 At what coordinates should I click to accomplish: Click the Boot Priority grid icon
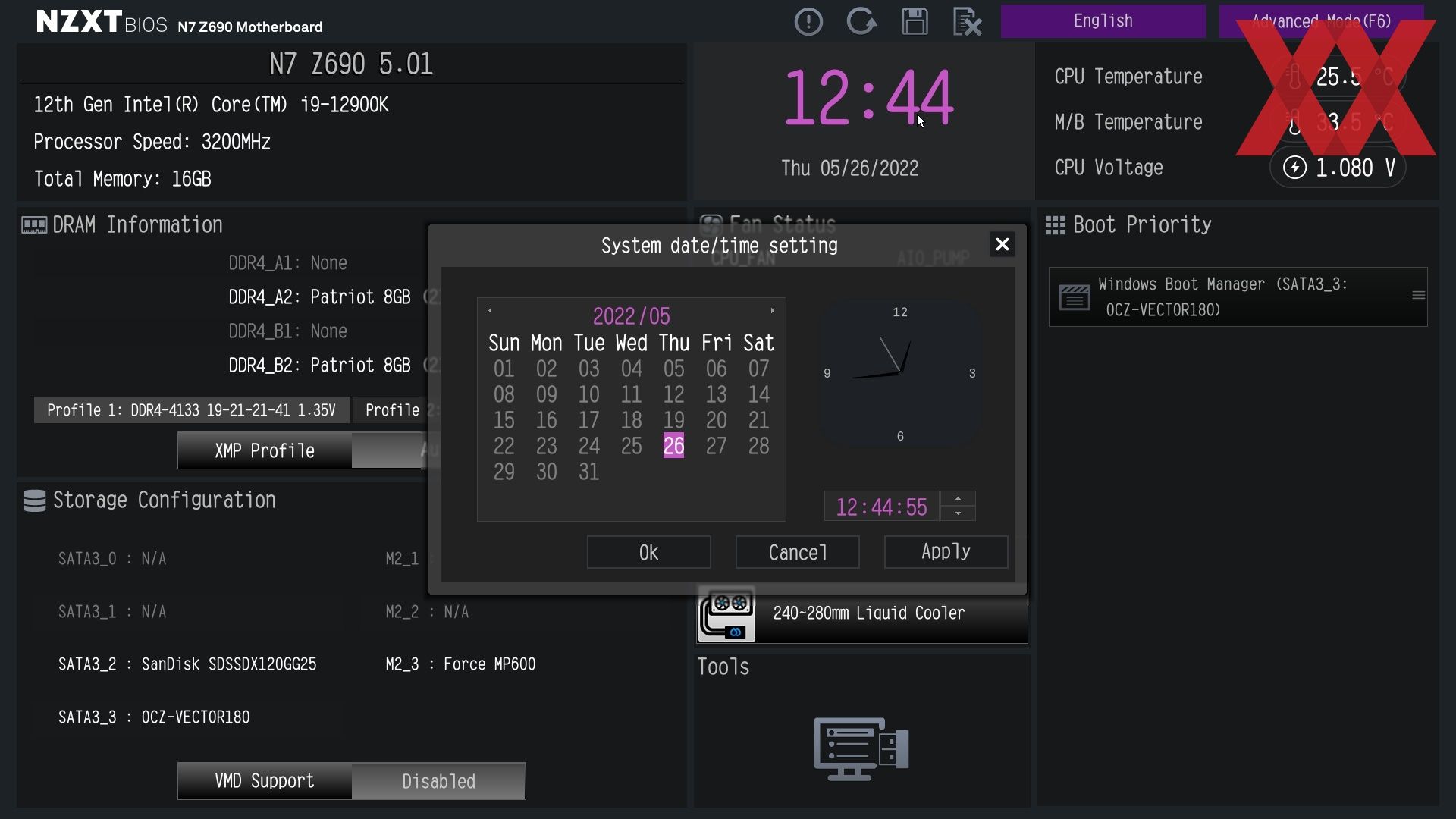pyautogui.click(x=1055, y=225)
